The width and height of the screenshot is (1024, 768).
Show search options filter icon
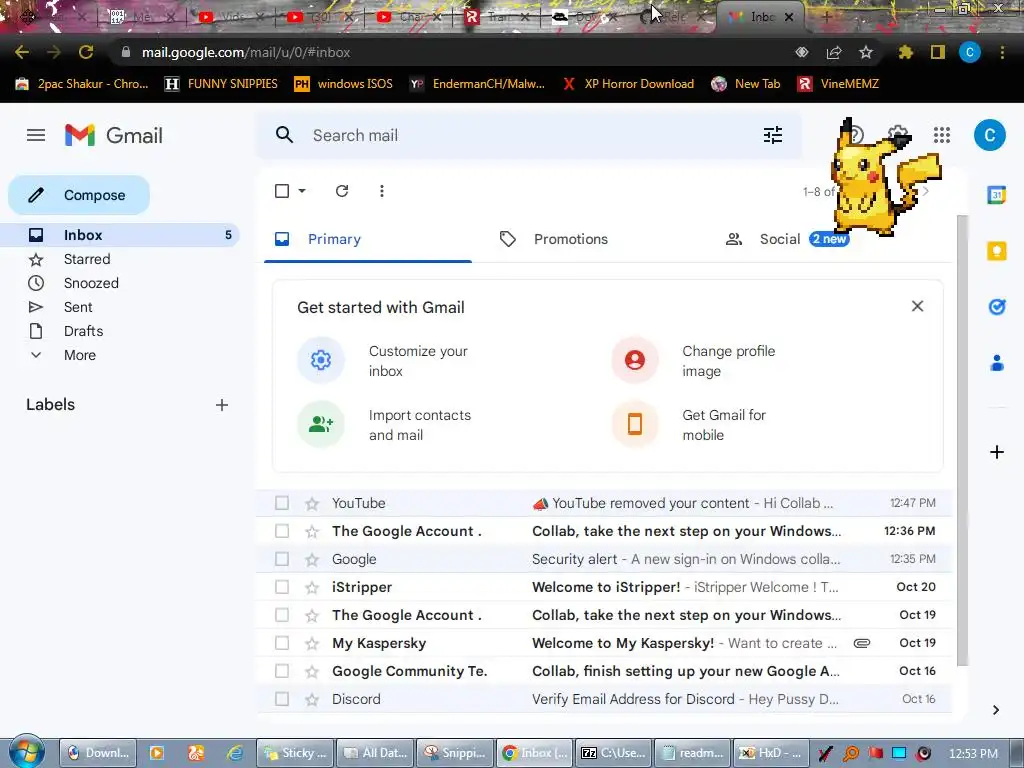[773, 135]
